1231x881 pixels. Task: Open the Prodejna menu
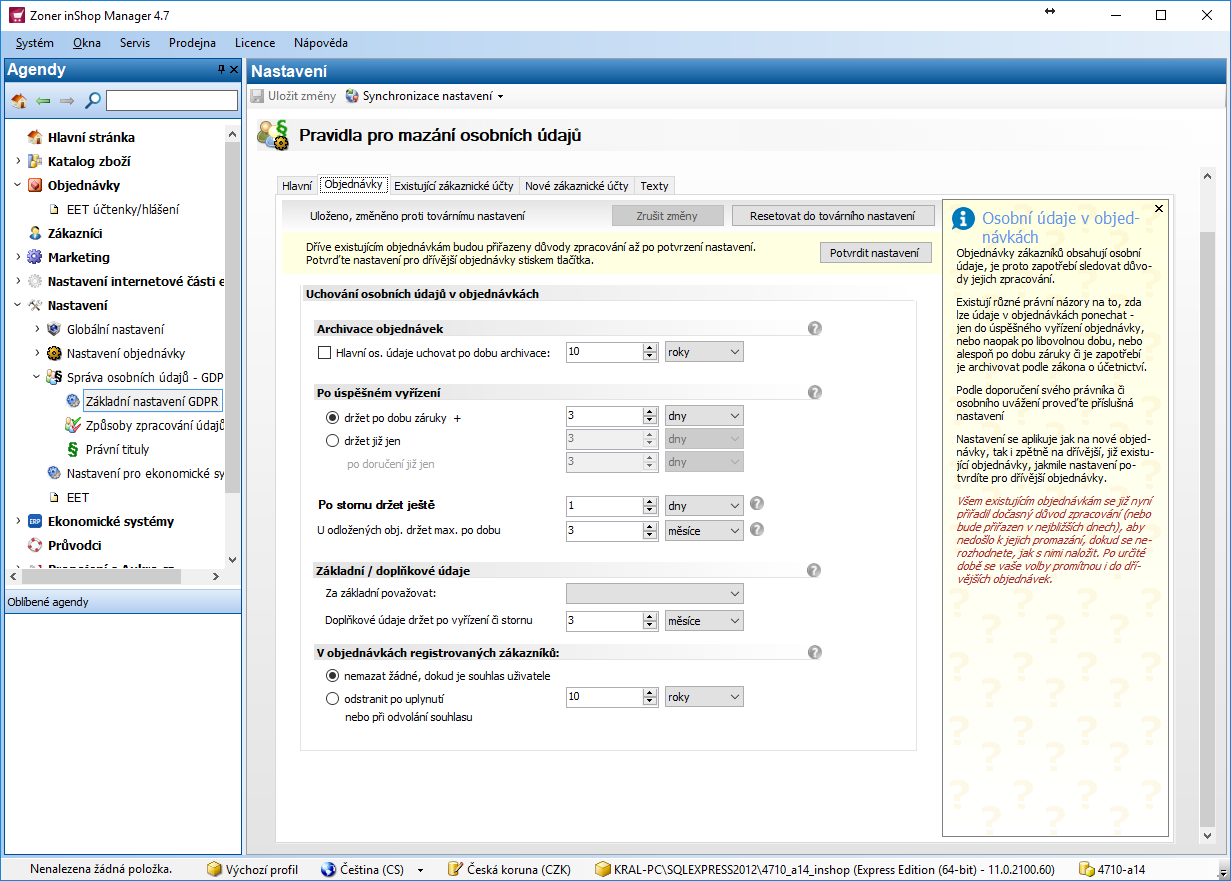tap(192, 43)
